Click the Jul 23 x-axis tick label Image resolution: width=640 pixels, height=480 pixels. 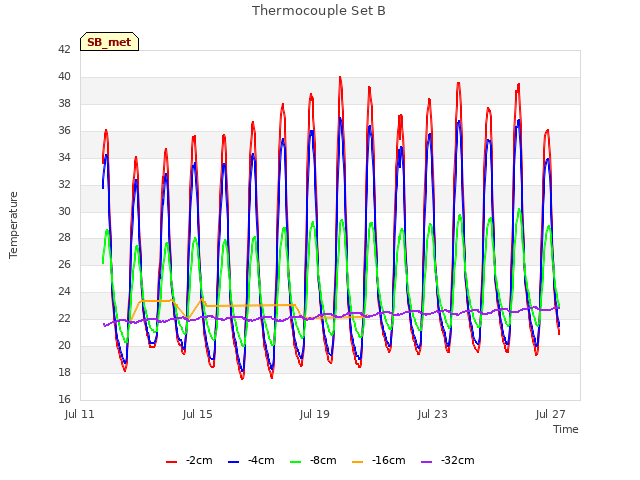click(x=433, y=414)
